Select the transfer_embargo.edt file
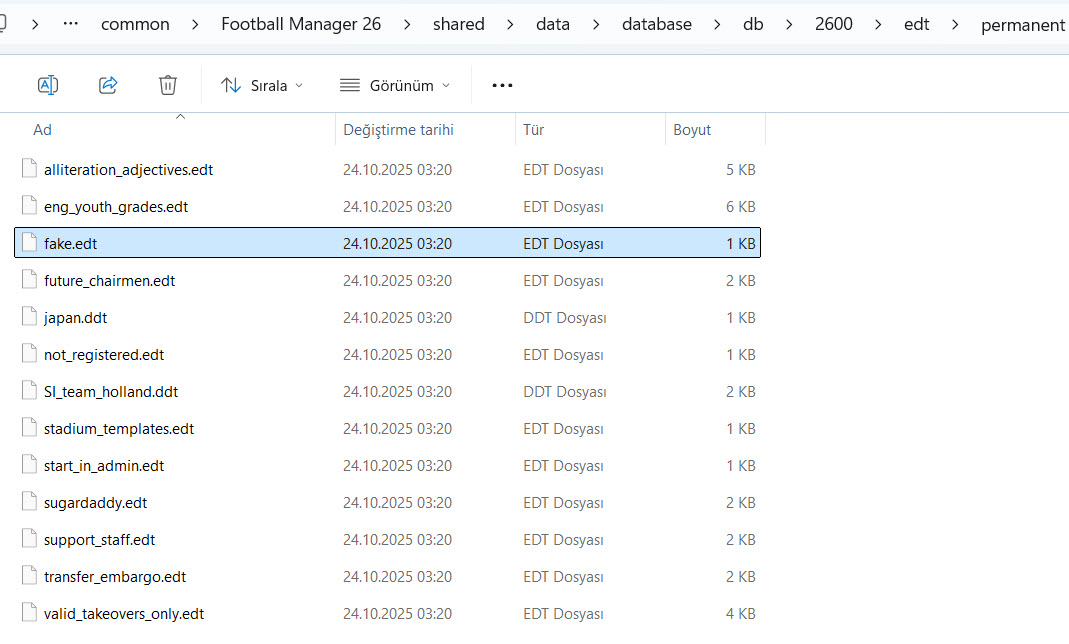Viewport: 1069px width, 644px height. coord(115,577)
